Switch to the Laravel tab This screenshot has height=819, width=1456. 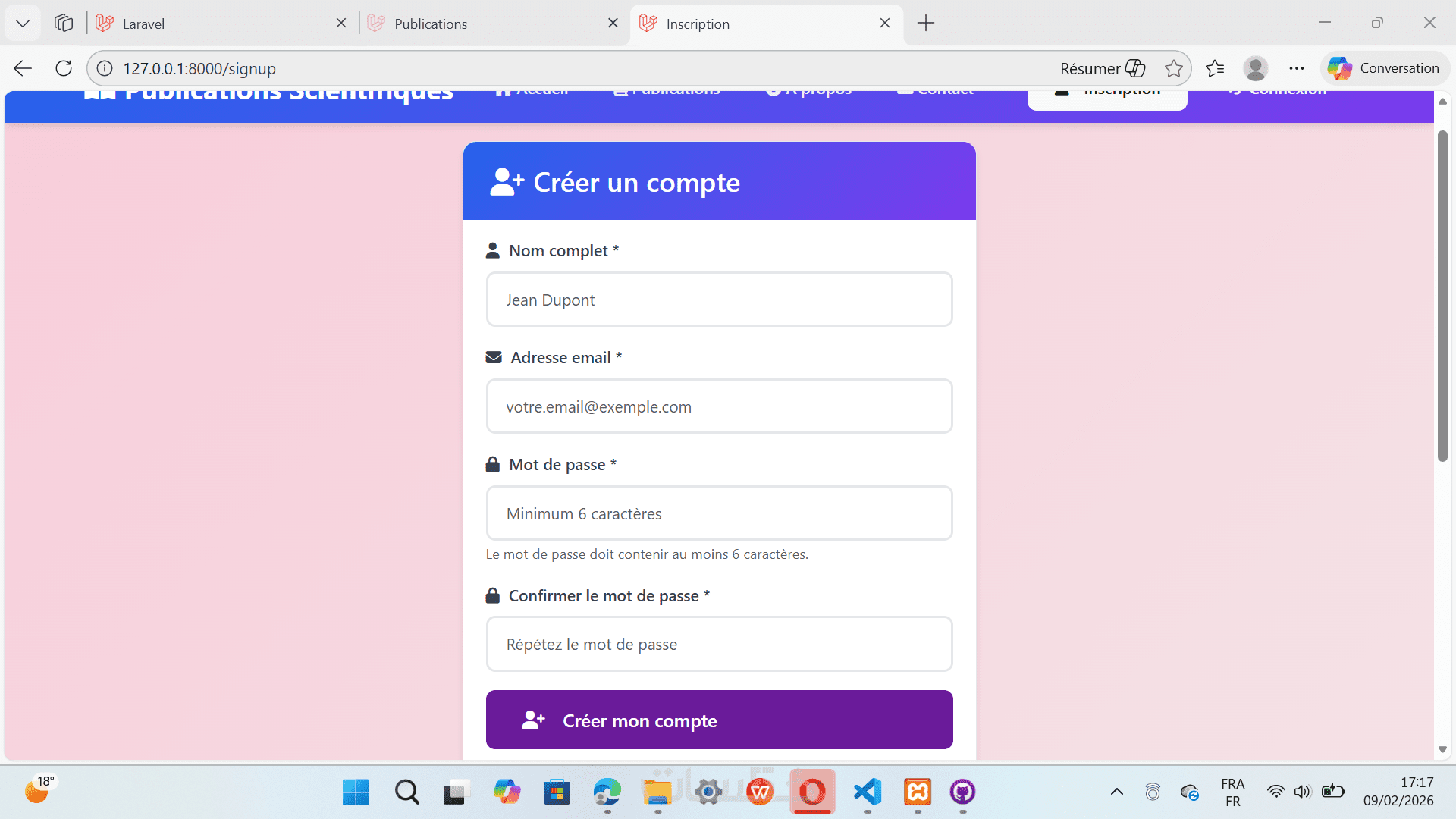point(212,24)
